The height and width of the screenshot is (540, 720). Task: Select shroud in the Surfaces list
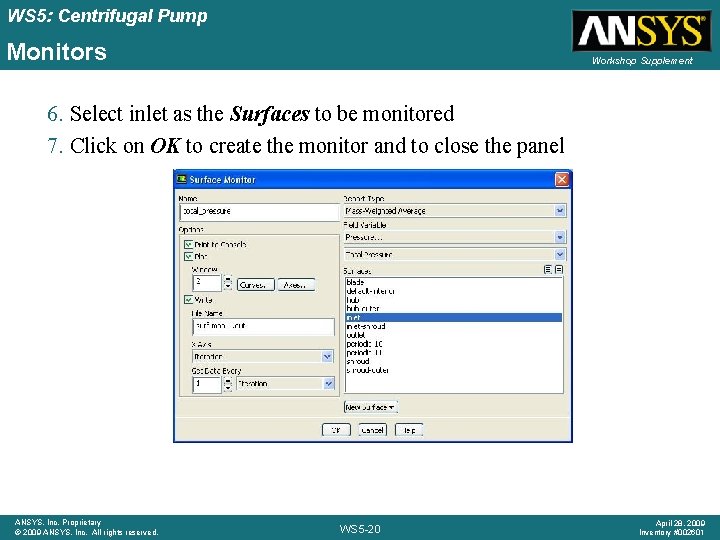[x=453, y=361]
